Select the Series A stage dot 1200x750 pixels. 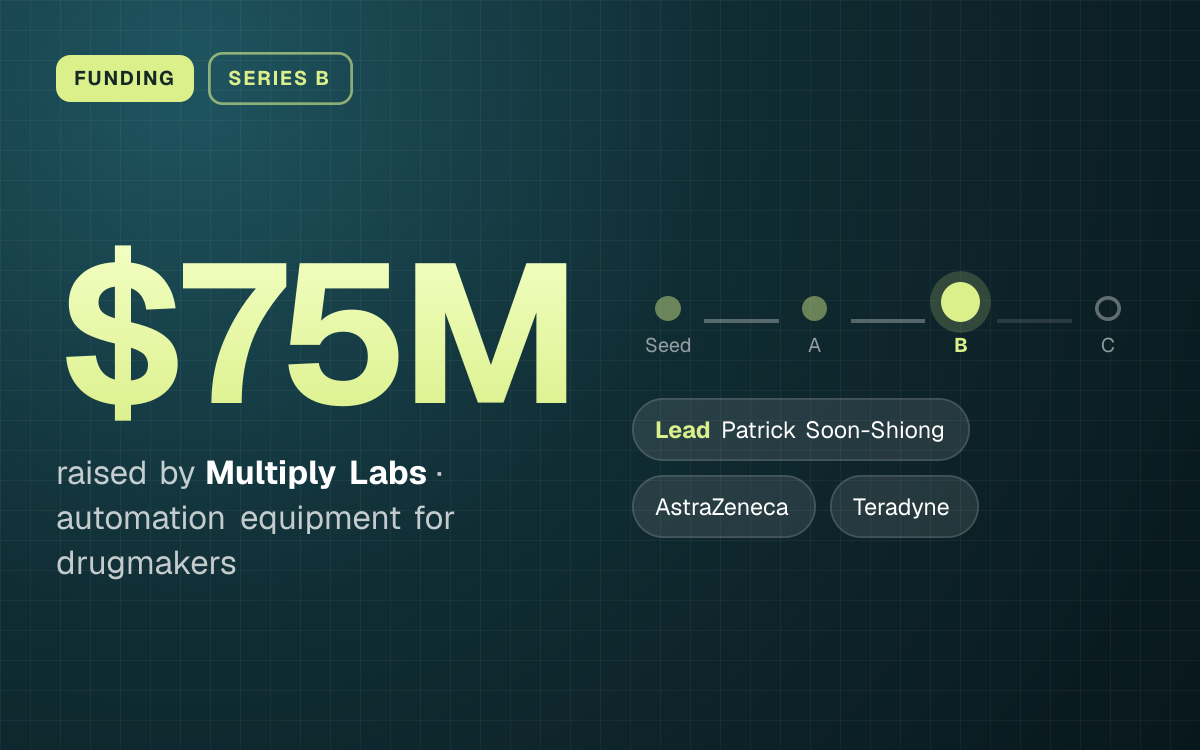click(x=814, y=308)
